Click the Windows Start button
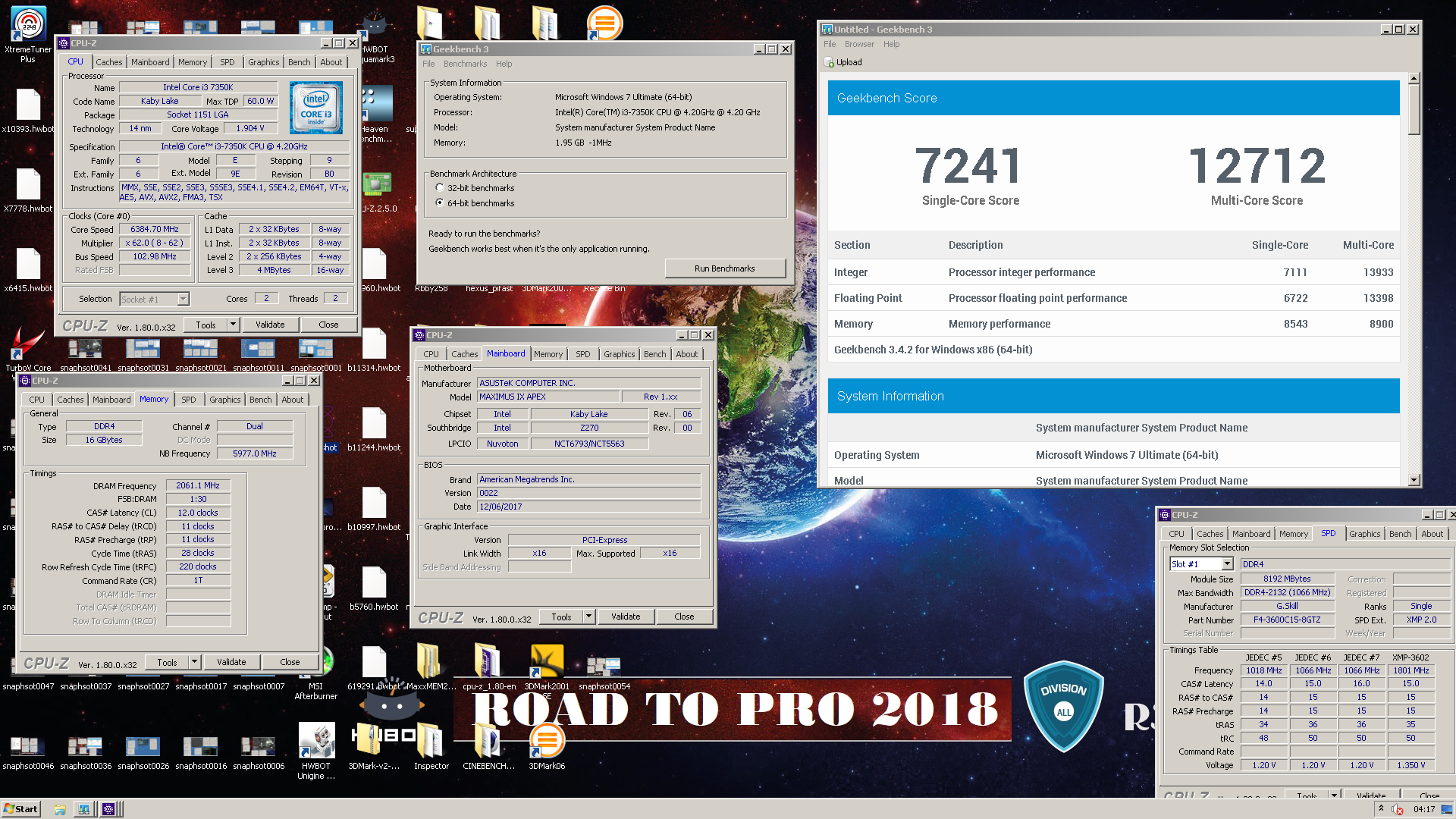This screenshot has width=1456, height=819. tap(20, 809)
